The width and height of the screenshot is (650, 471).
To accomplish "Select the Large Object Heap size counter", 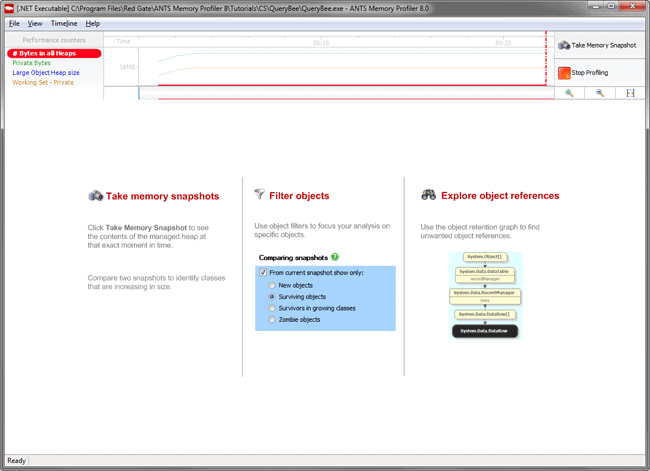I will 46,73.
